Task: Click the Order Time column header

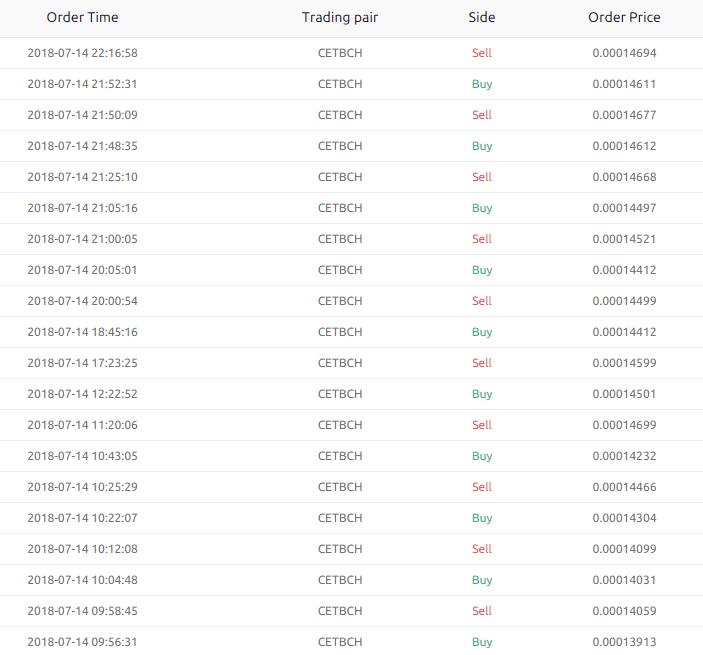Action: coord(82,17)
